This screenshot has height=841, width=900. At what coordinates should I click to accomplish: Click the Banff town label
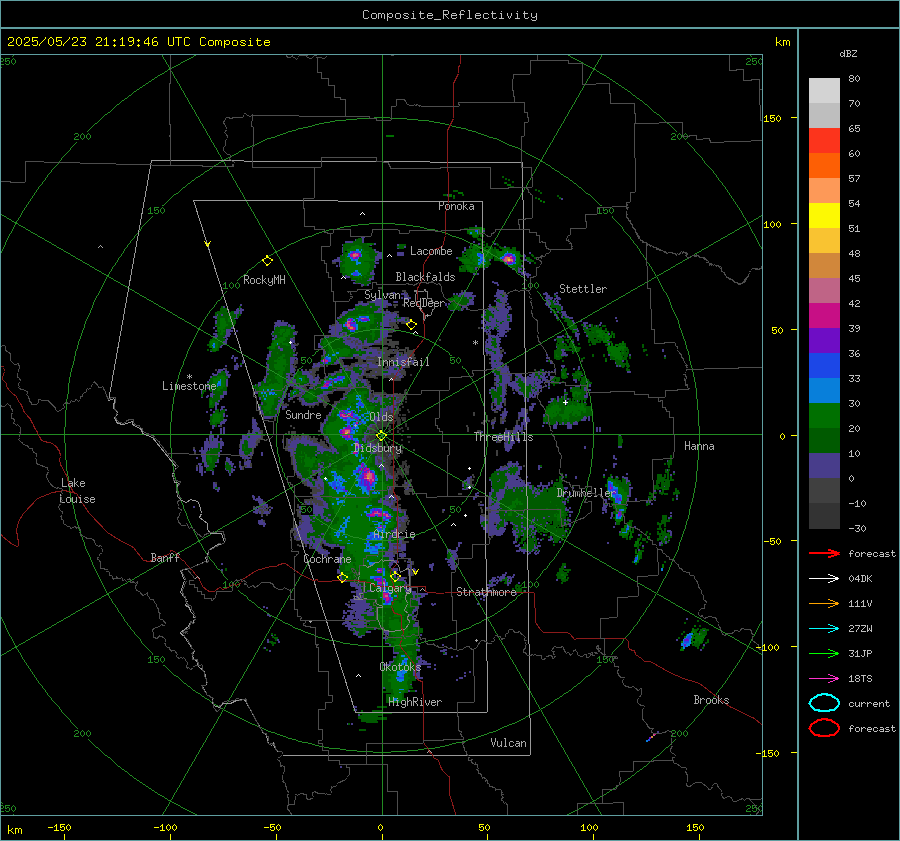click(165, 557)
